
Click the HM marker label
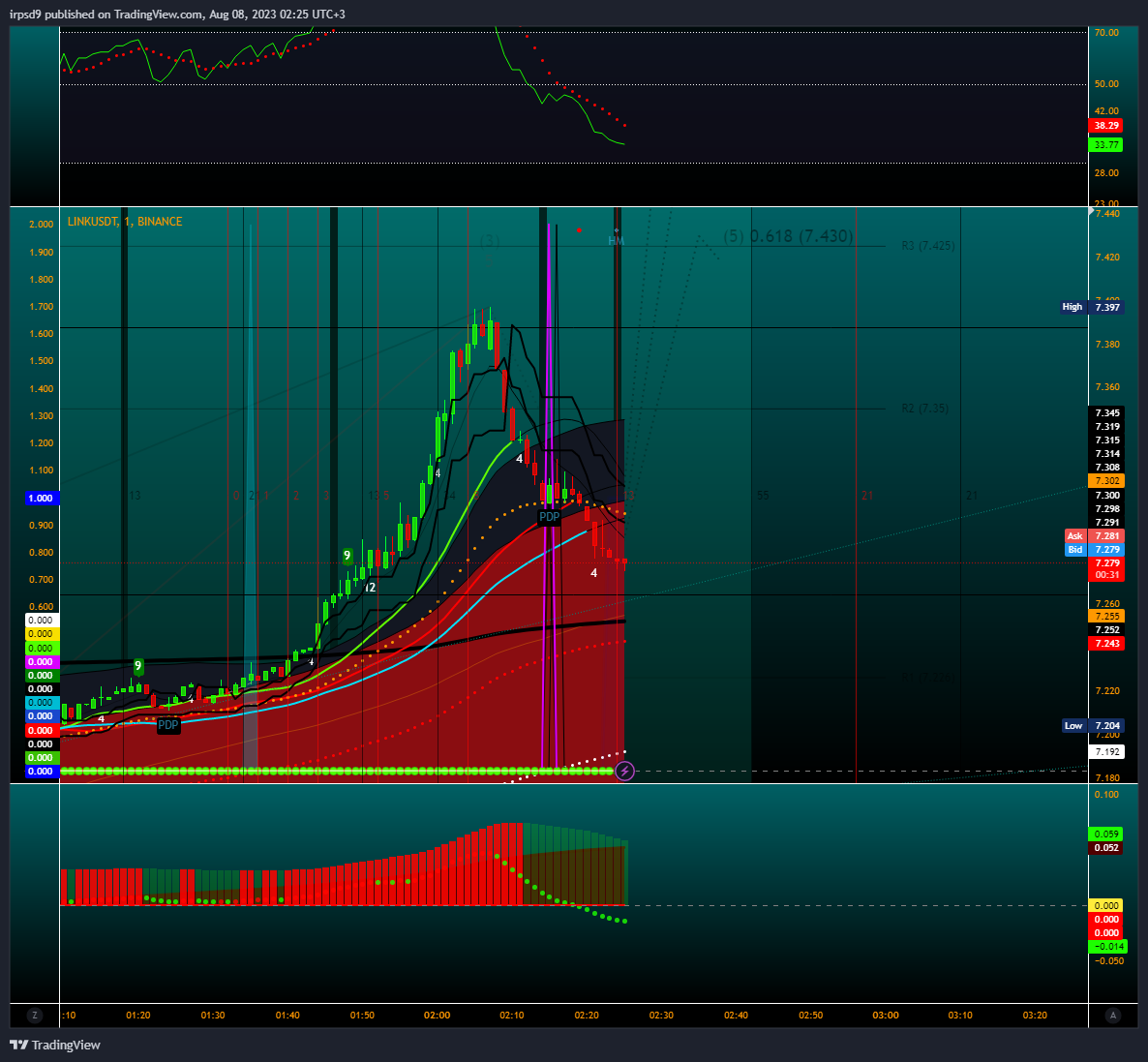(x=616, y=240)
